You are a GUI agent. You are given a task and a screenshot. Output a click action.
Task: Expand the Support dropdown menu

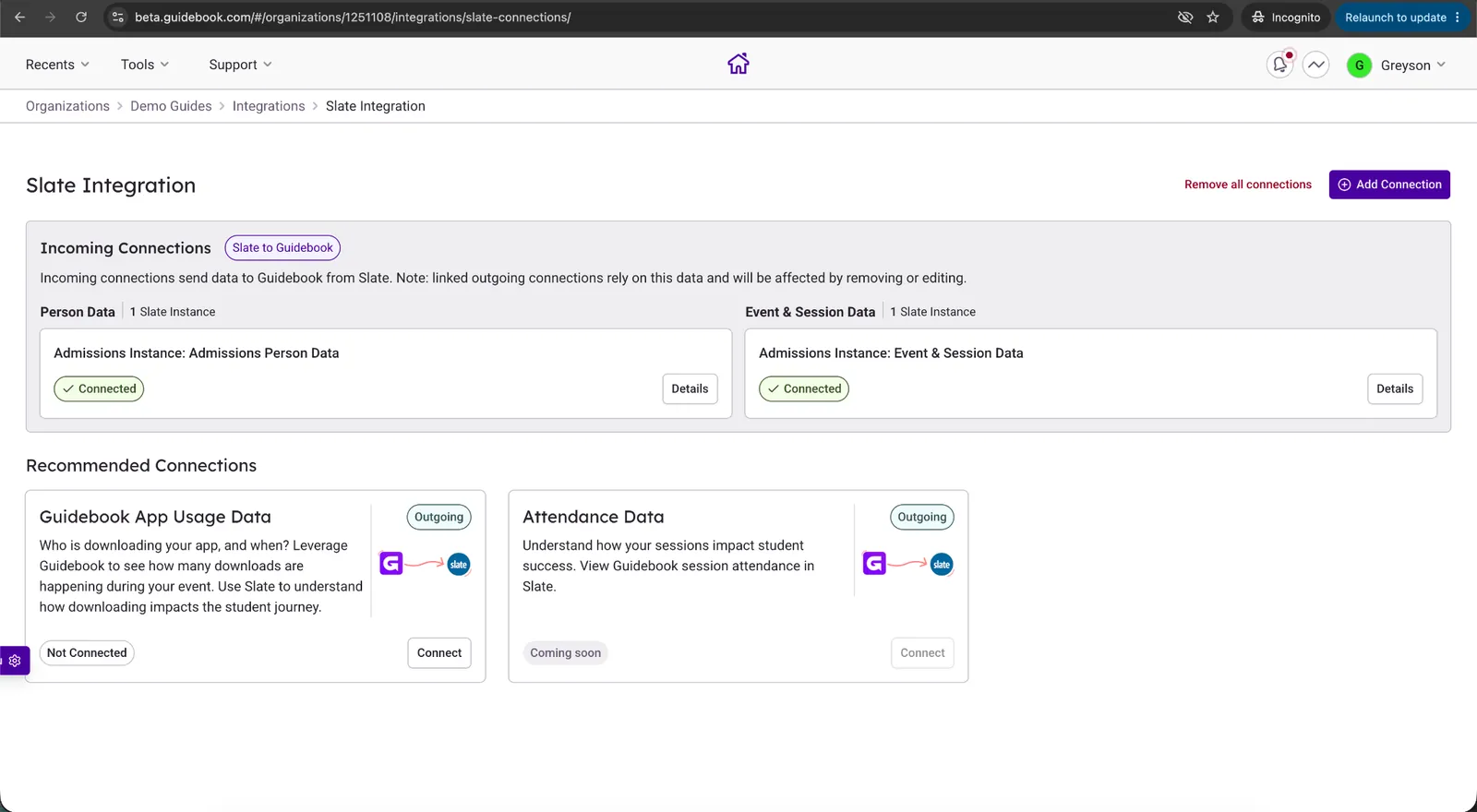[240, 65]
